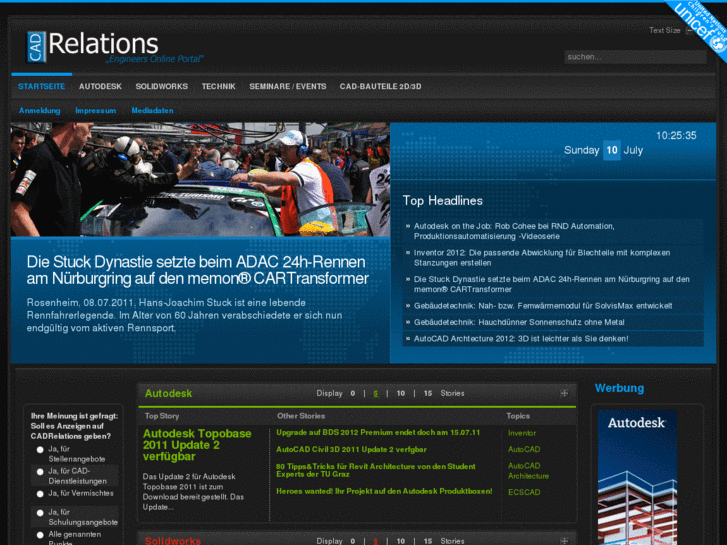
Task: Open the BDS 2012 Premium upgrade story
Action: tap(378, 432)
